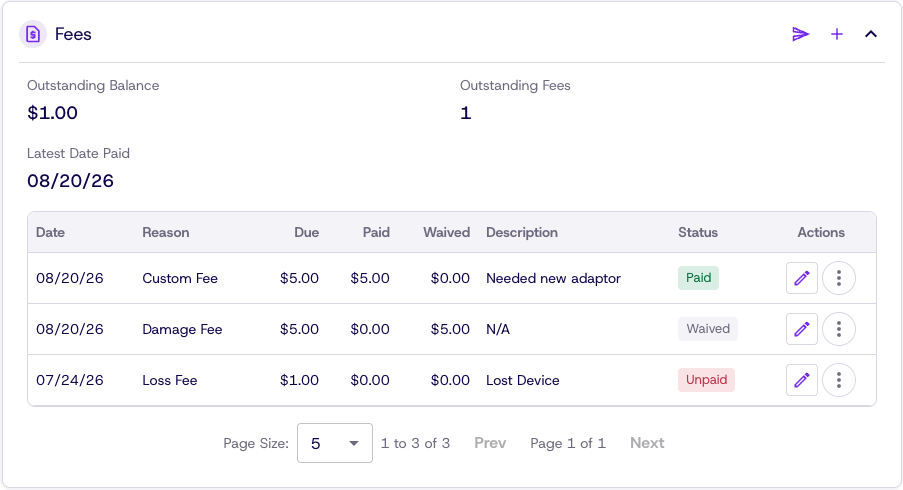
Task: Click the Fees dollar document icon
Action: tap(33, 35)
